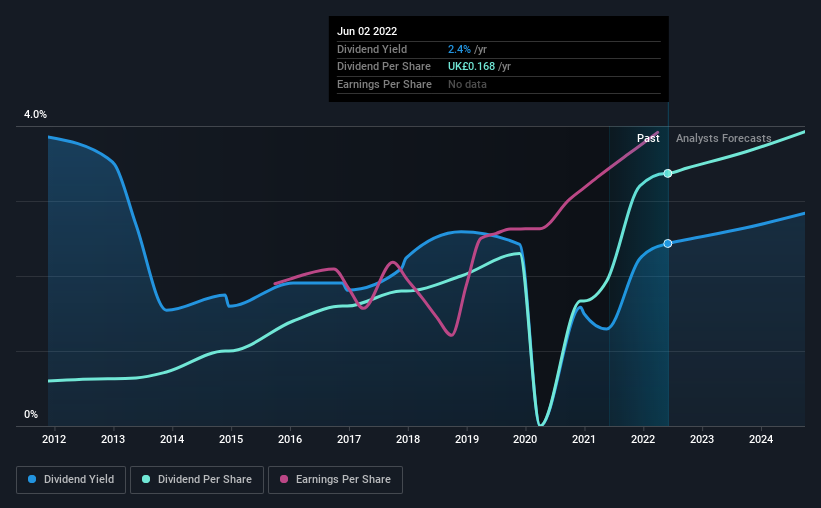Screen dimensions: 821x508
Task: Click the 2015 x-axis label
Action: tap(231, 439)
